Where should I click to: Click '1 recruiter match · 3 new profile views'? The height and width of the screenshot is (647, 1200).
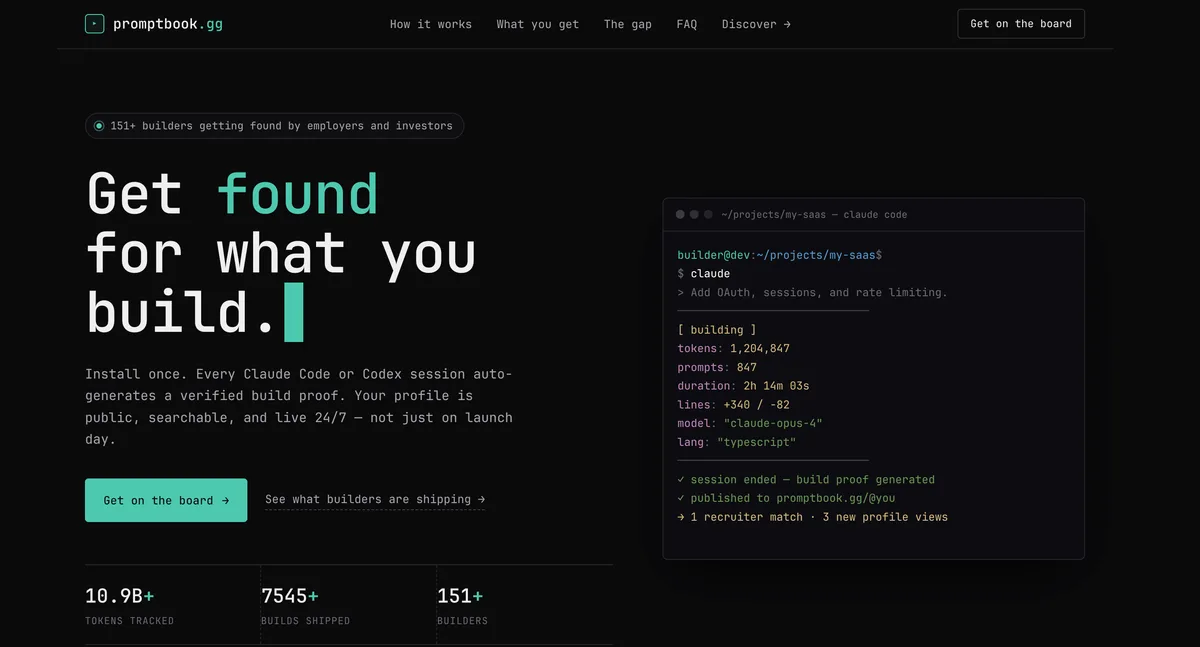coord(812,517)
